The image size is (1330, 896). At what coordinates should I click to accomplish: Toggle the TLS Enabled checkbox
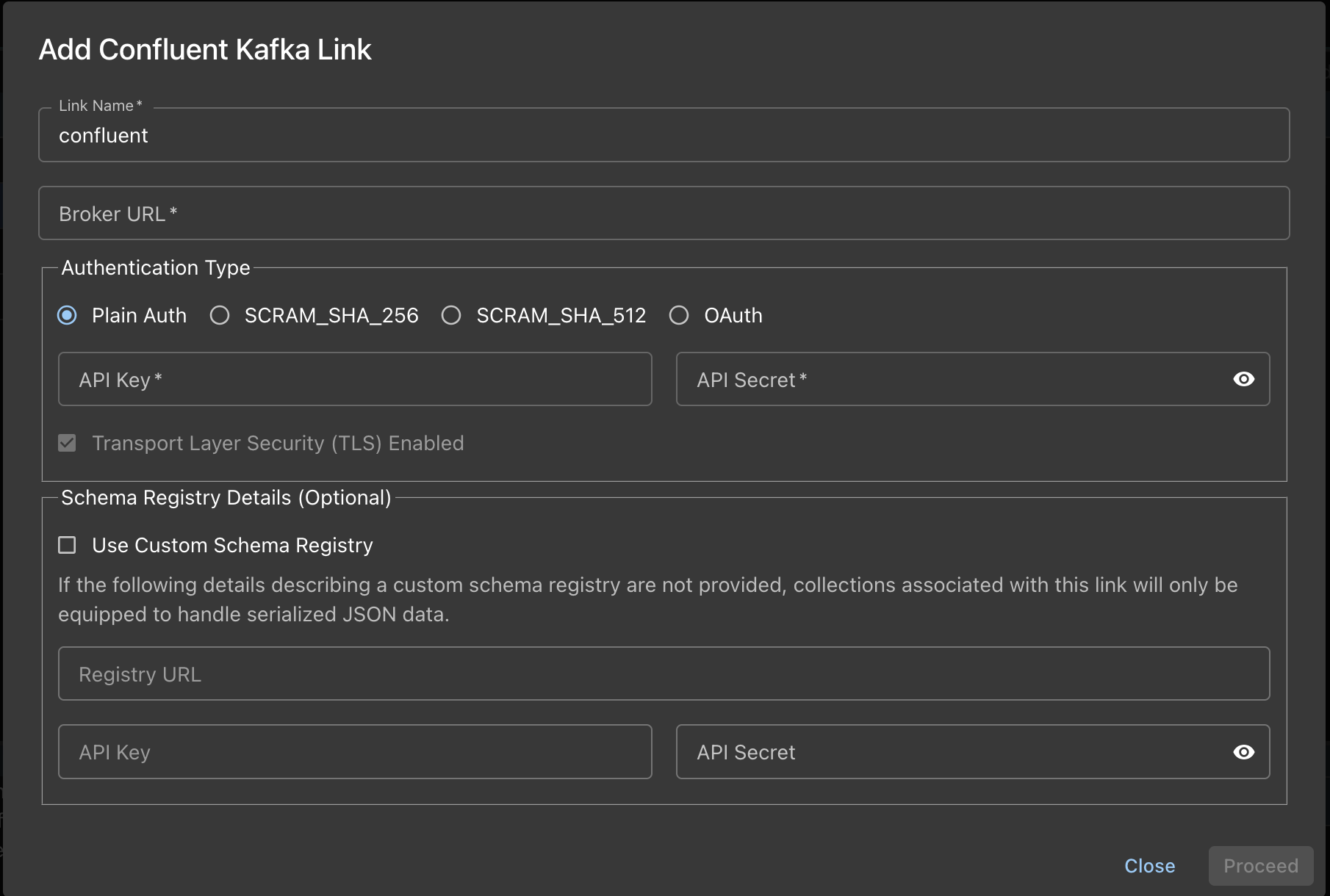67,443
